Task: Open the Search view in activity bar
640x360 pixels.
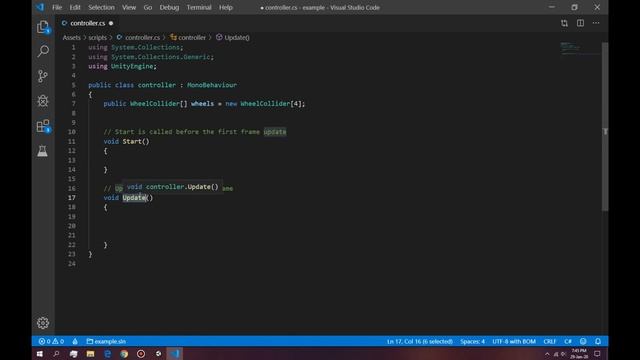Action: (x=43, y=51)
